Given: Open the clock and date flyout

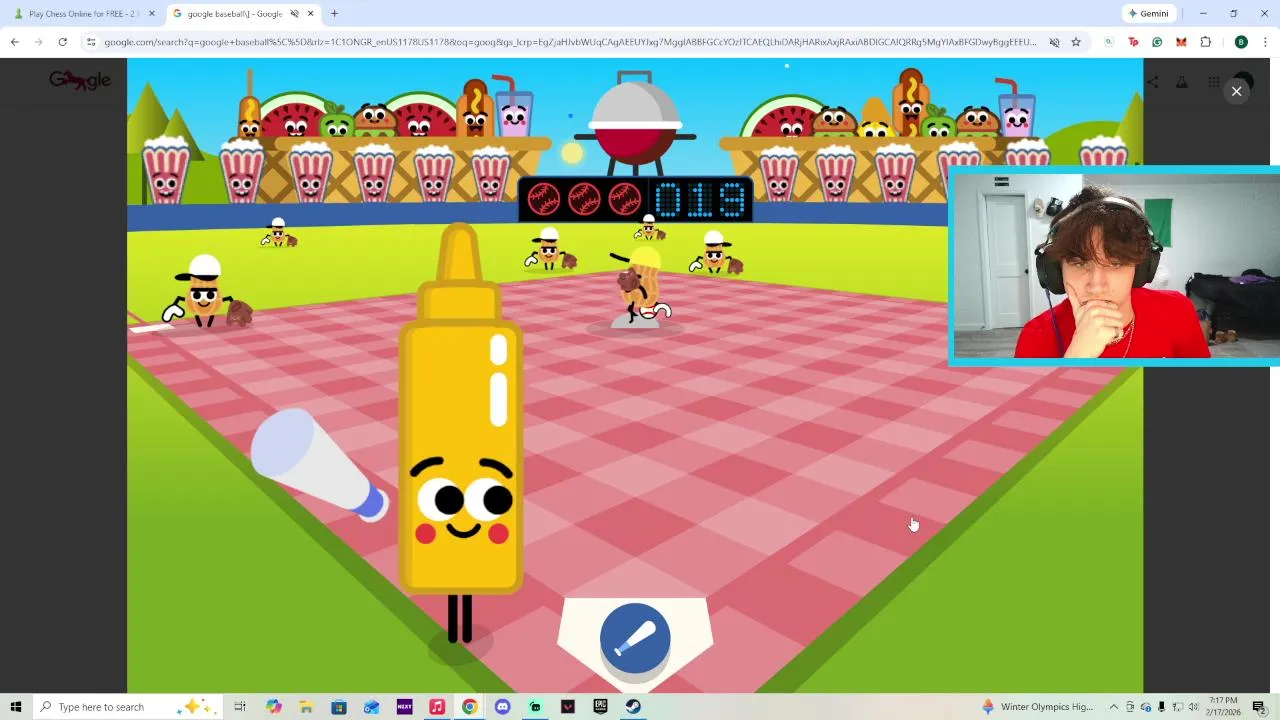Looking at the screenshot, I should pyautogui.click(x=1223, y=707).
